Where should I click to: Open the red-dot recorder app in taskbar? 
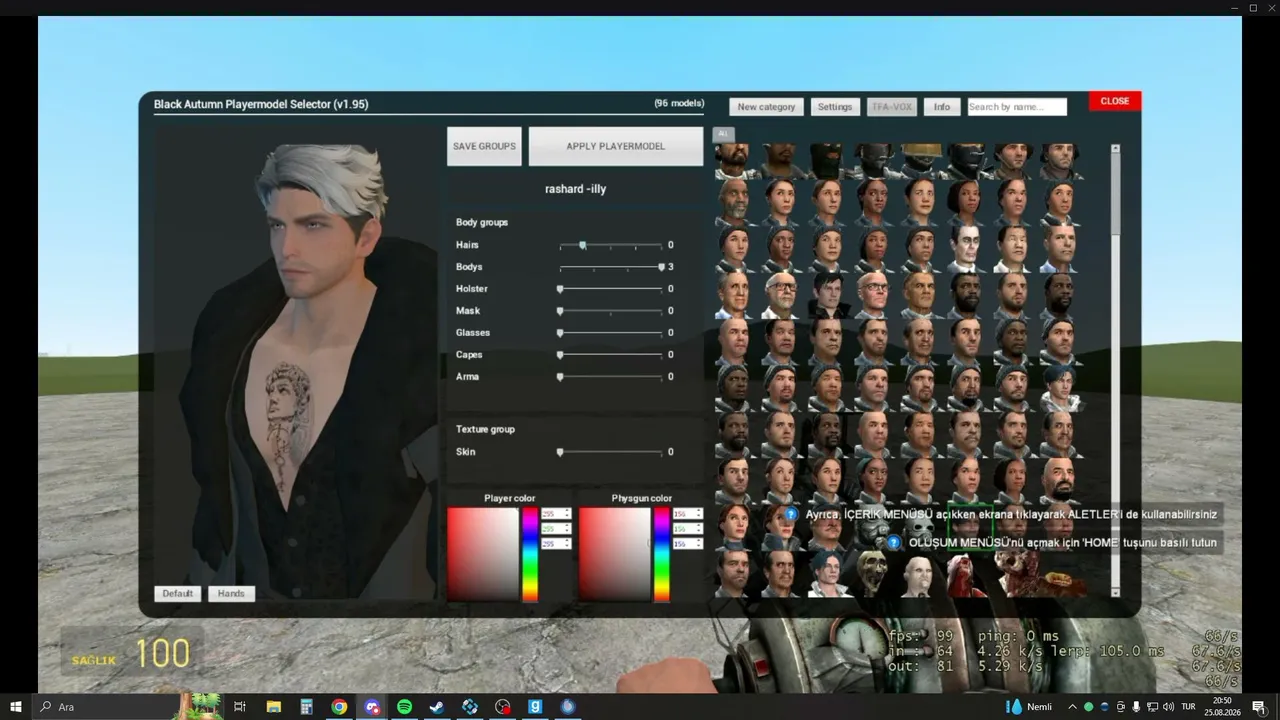coord(503,707)
